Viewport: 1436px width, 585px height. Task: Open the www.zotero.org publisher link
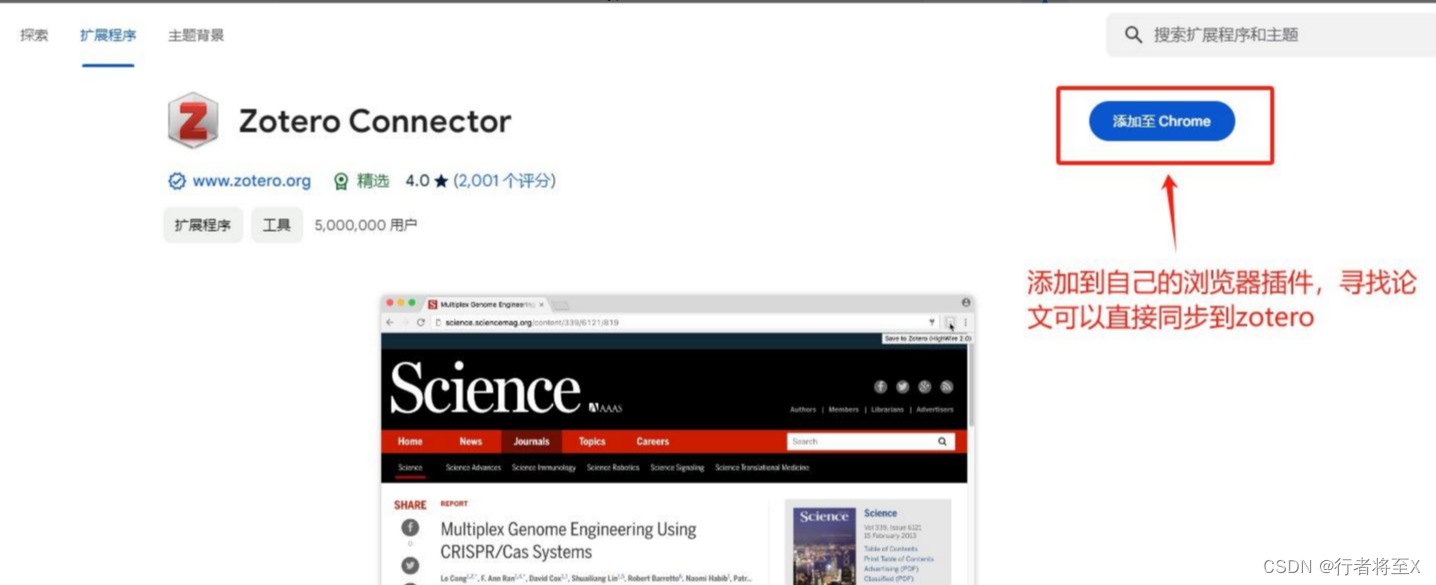[x=251, y=181]
